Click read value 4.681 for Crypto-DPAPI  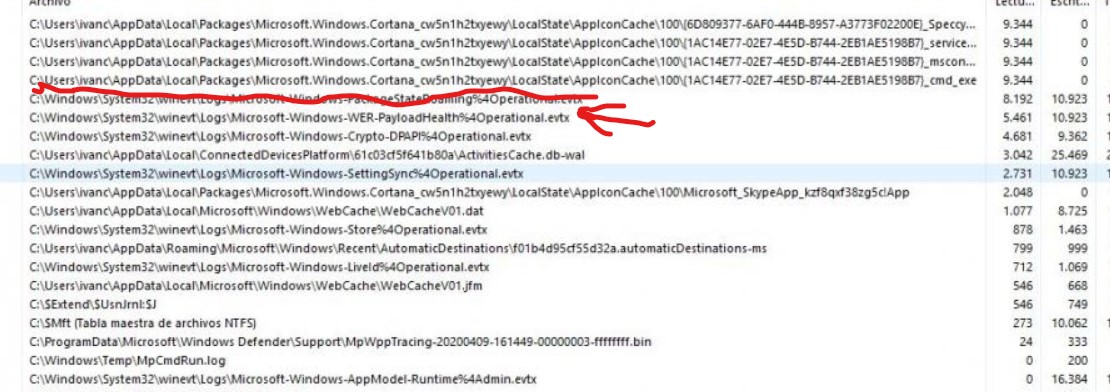click(1017, 136)
